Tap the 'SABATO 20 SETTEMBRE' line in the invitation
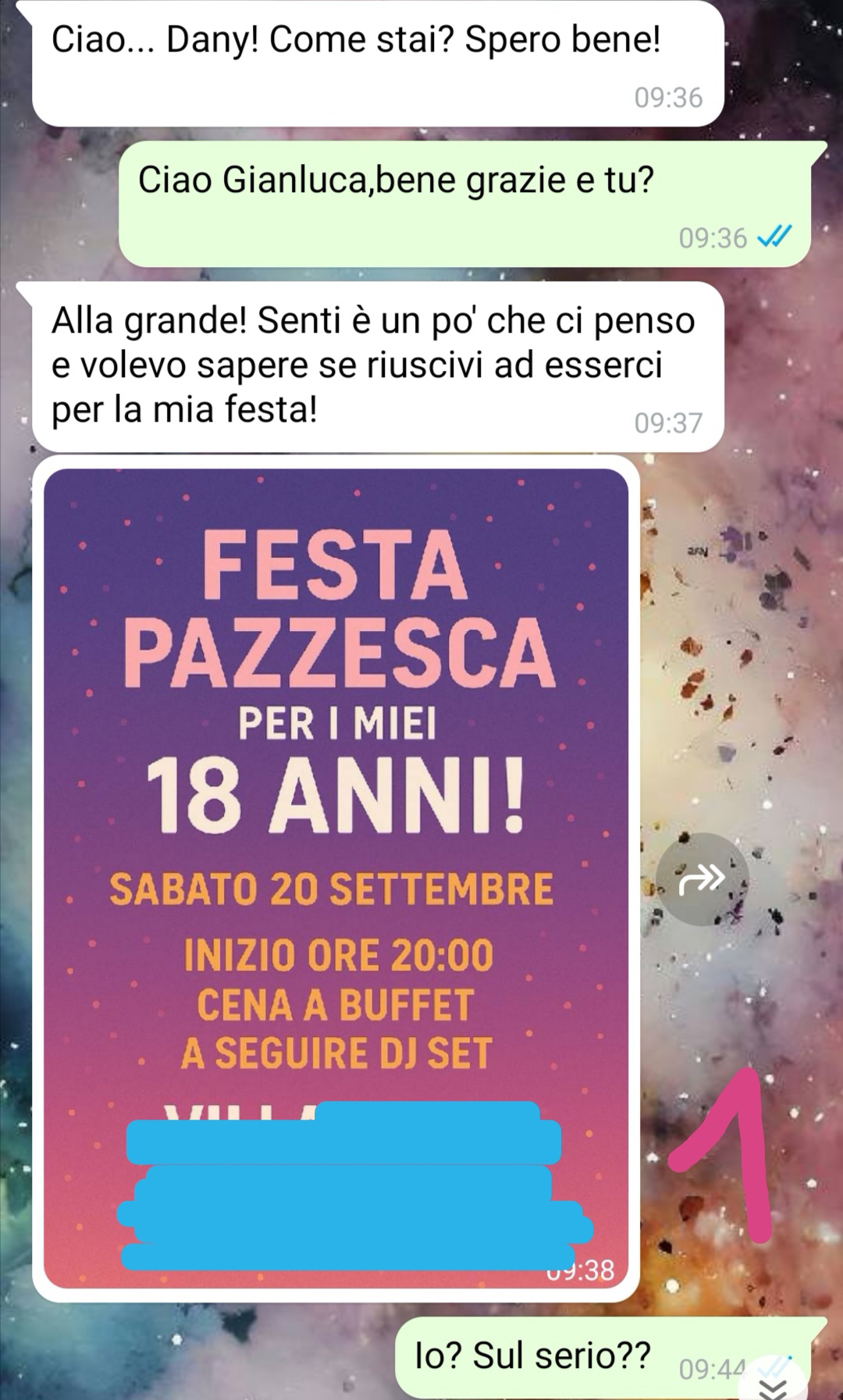 (332, 889)
